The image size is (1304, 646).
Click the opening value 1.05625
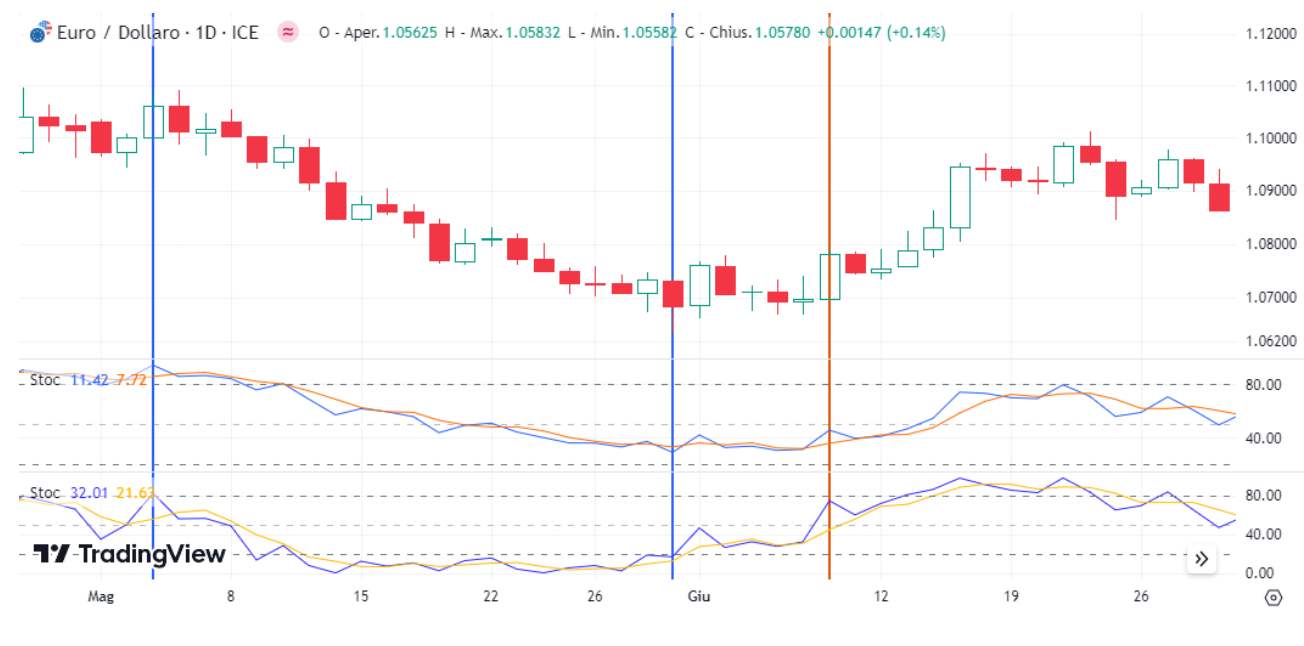pyautogui.click(x=411, y=33)
